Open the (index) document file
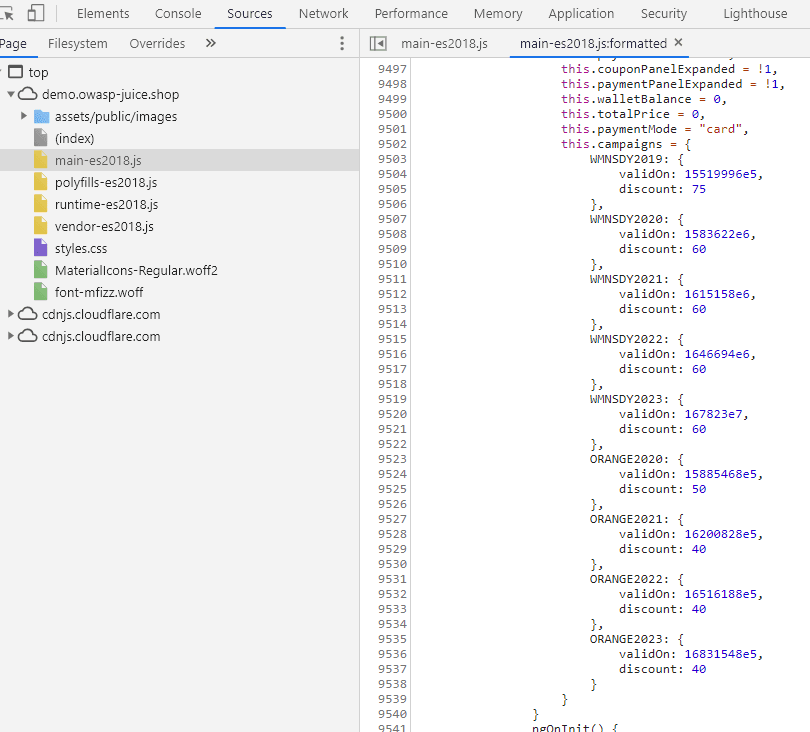 pos(74,138)
